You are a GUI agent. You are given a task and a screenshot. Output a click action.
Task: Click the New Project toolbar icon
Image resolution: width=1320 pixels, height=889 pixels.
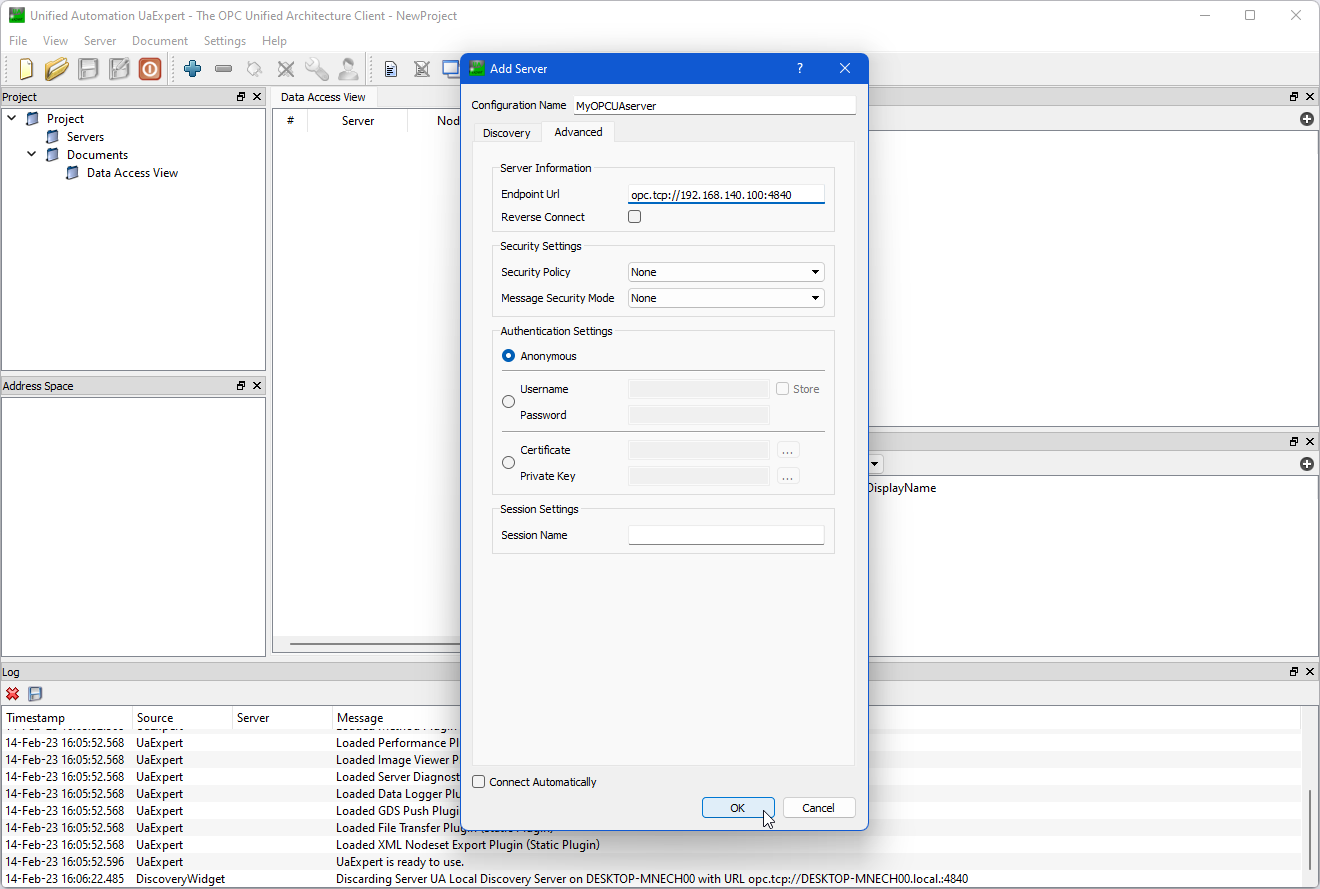click(x=26, y=69)
